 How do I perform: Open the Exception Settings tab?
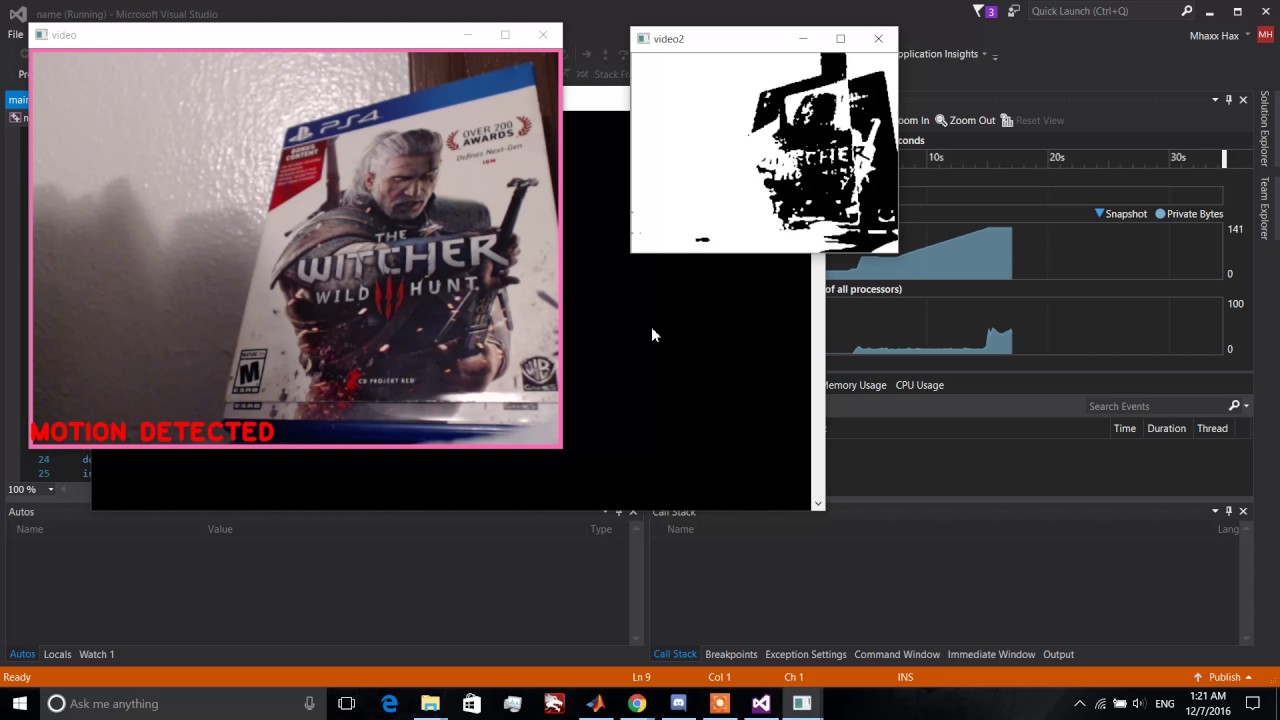[x=806, y=654]
